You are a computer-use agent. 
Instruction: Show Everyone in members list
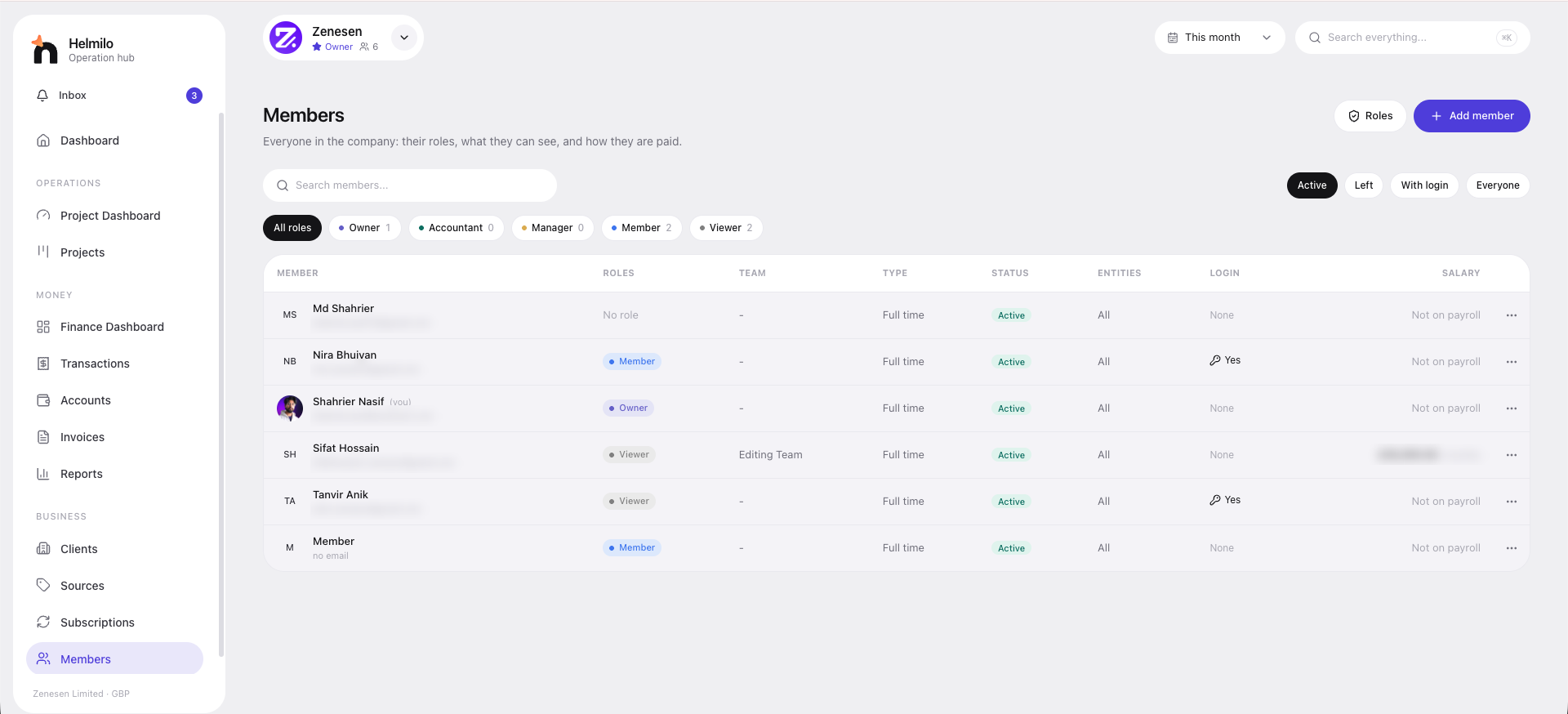(1498, 185)
